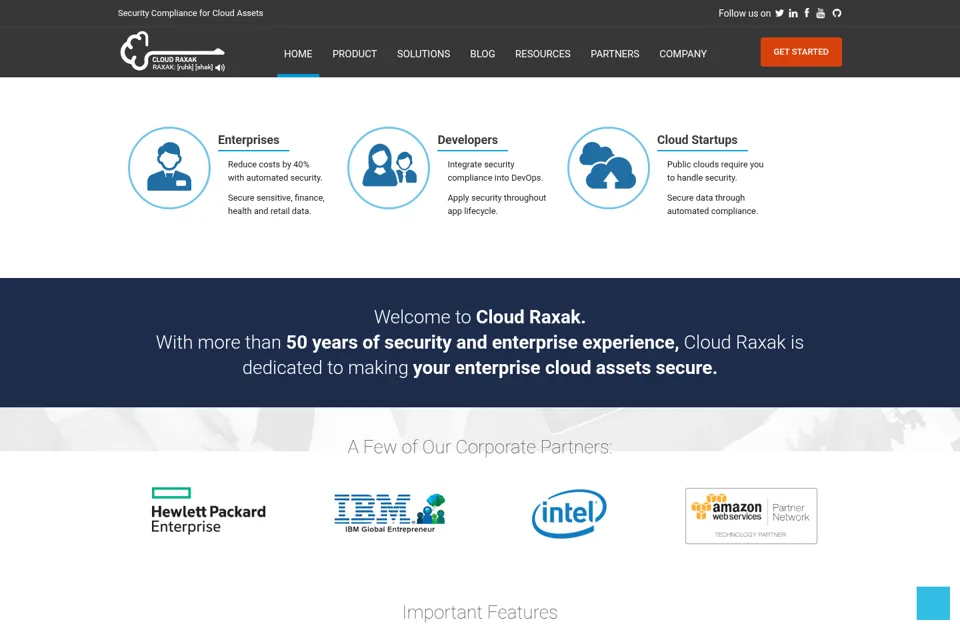This screenshot has width=960, height=640.
Task: Click 'A Few of Our Corporate Partners' heading
Action: 479,447
